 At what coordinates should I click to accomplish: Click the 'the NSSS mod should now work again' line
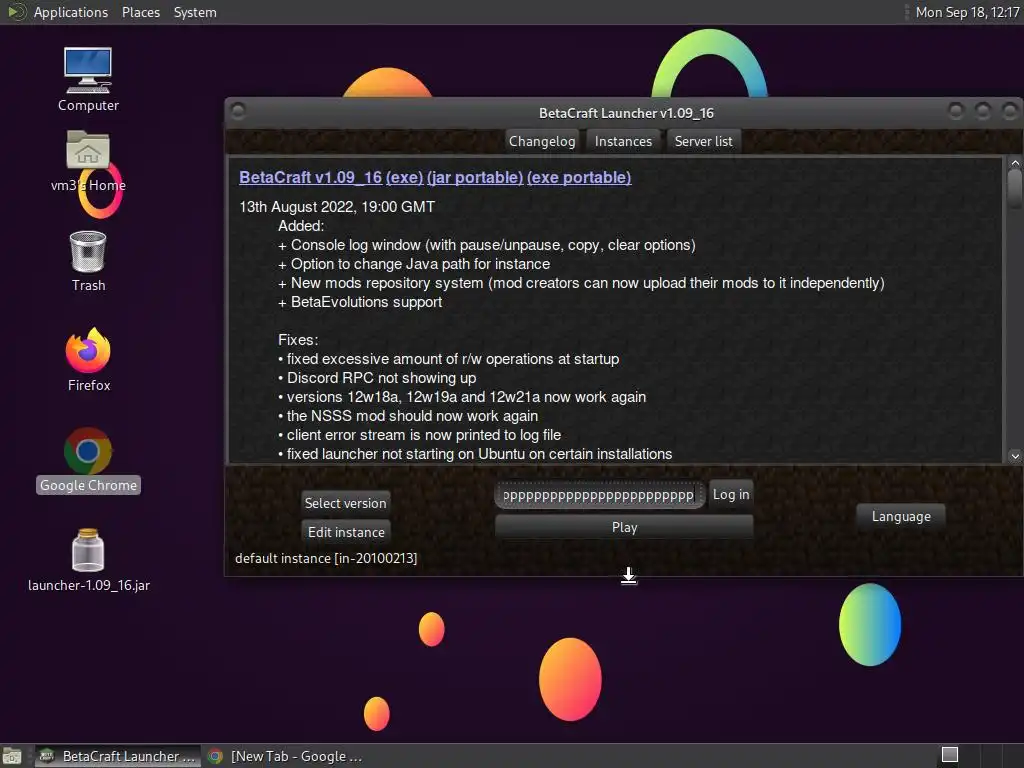coord(408,415)
